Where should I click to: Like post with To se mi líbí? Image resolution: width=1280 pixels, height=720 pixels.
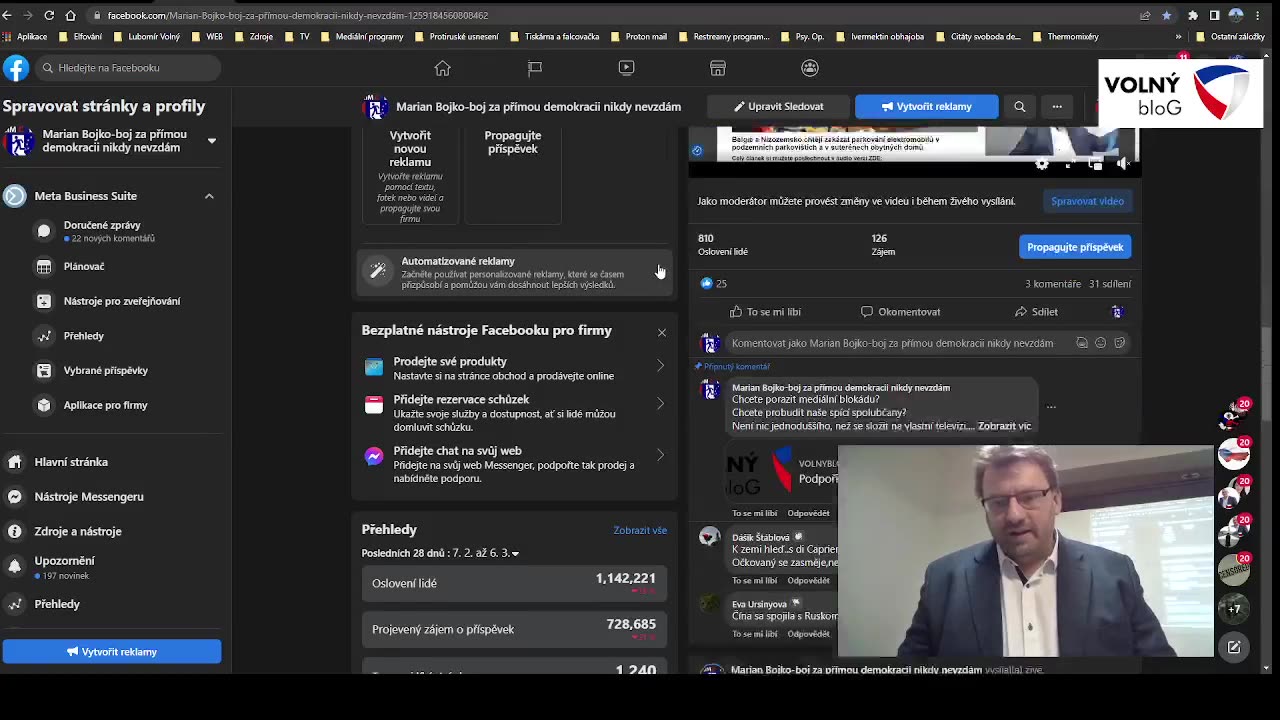[x=765, y=312]
